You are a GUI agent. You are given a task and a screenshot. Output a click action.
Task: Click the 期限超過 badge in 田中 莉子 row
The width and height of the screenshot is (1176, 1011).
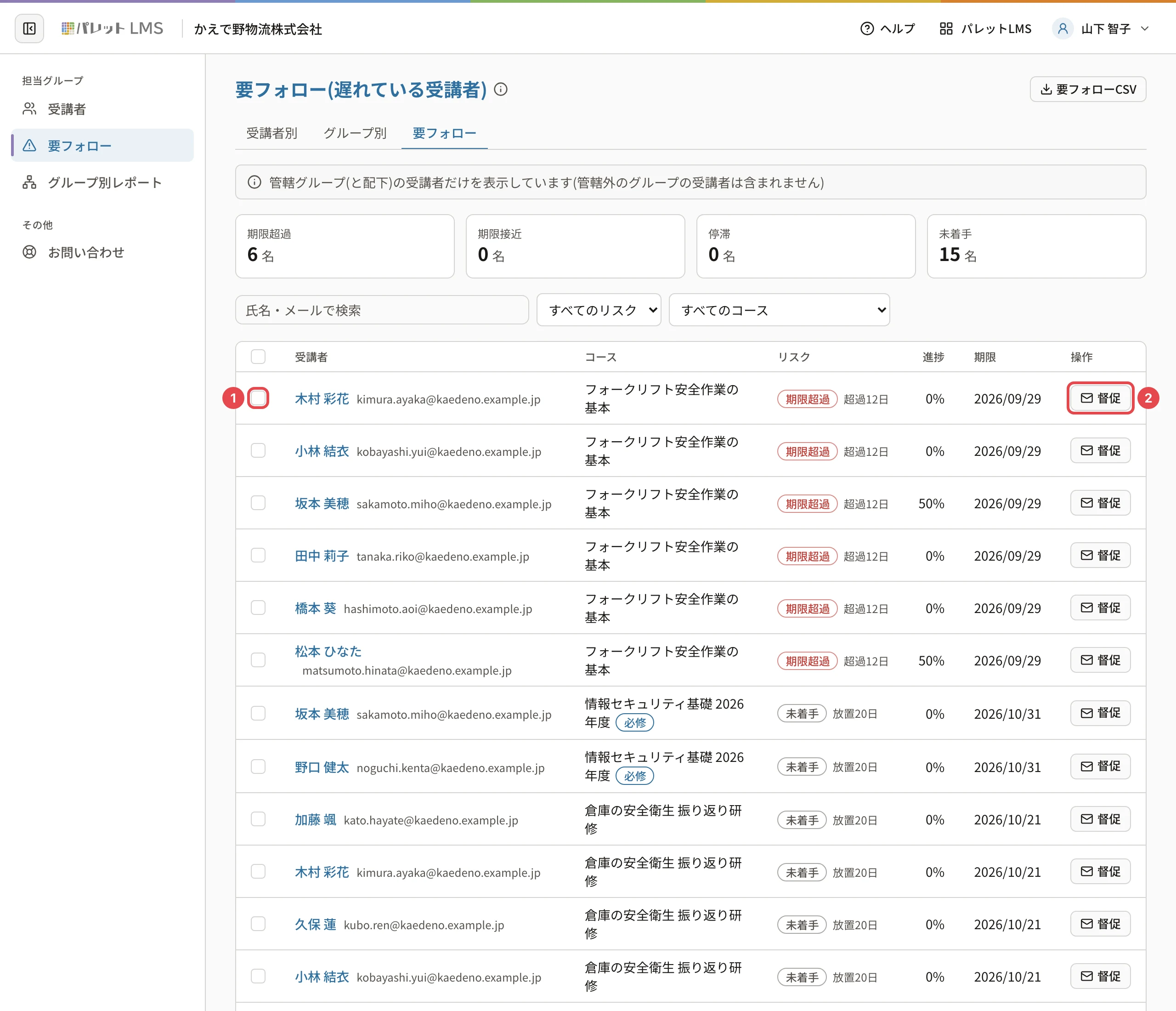[x=807, y=557]
